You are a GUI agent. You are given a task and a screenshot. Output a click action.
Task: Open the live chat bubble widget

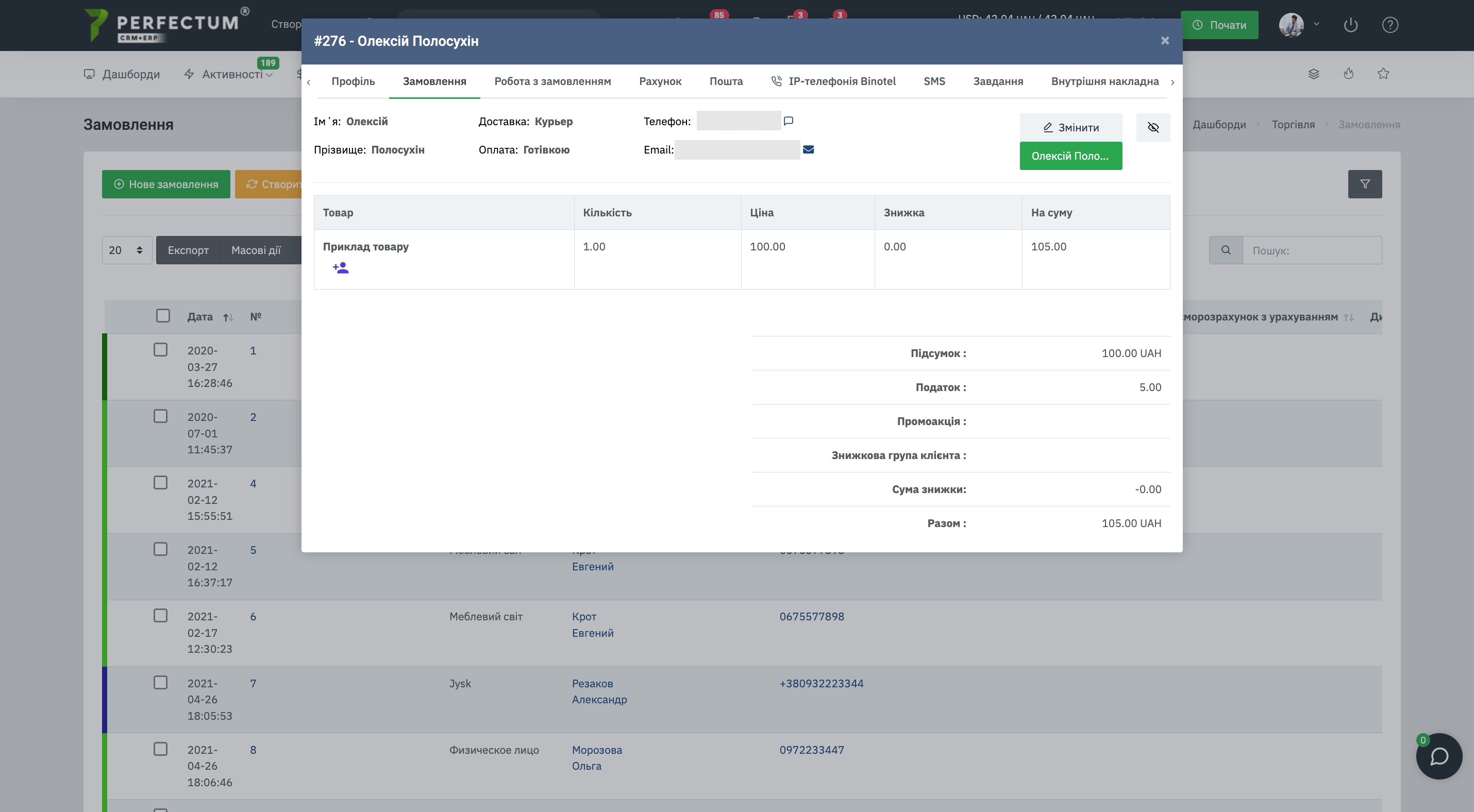pos(1438,756)
